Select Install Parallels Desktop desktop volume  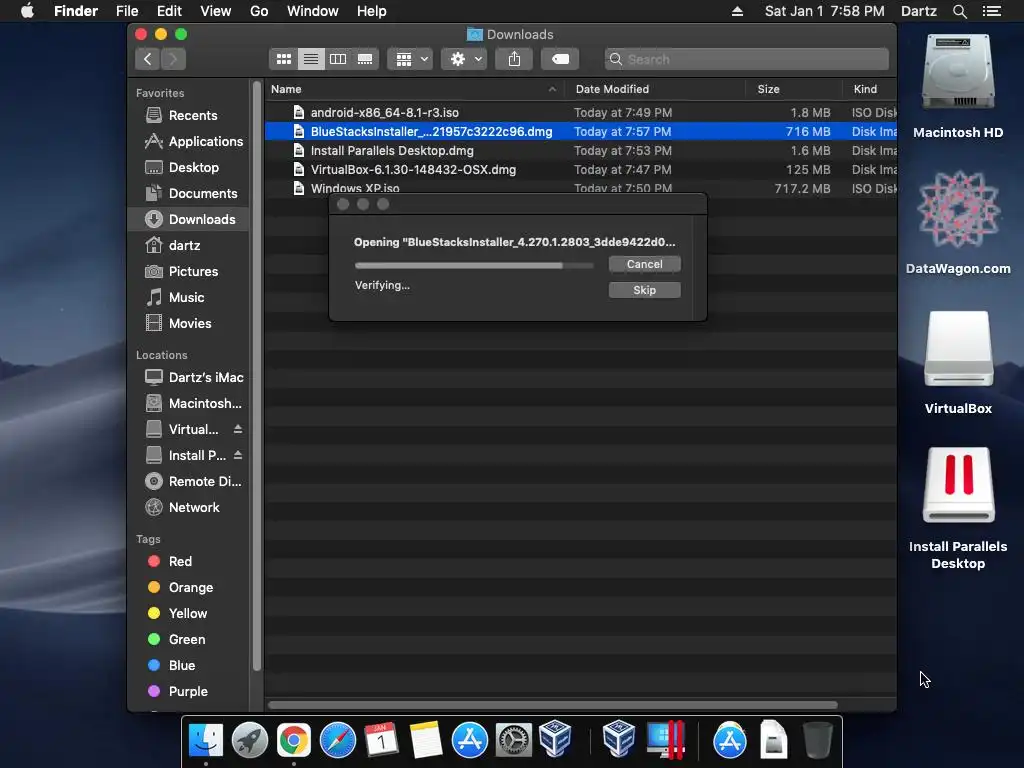pos(958,508)
